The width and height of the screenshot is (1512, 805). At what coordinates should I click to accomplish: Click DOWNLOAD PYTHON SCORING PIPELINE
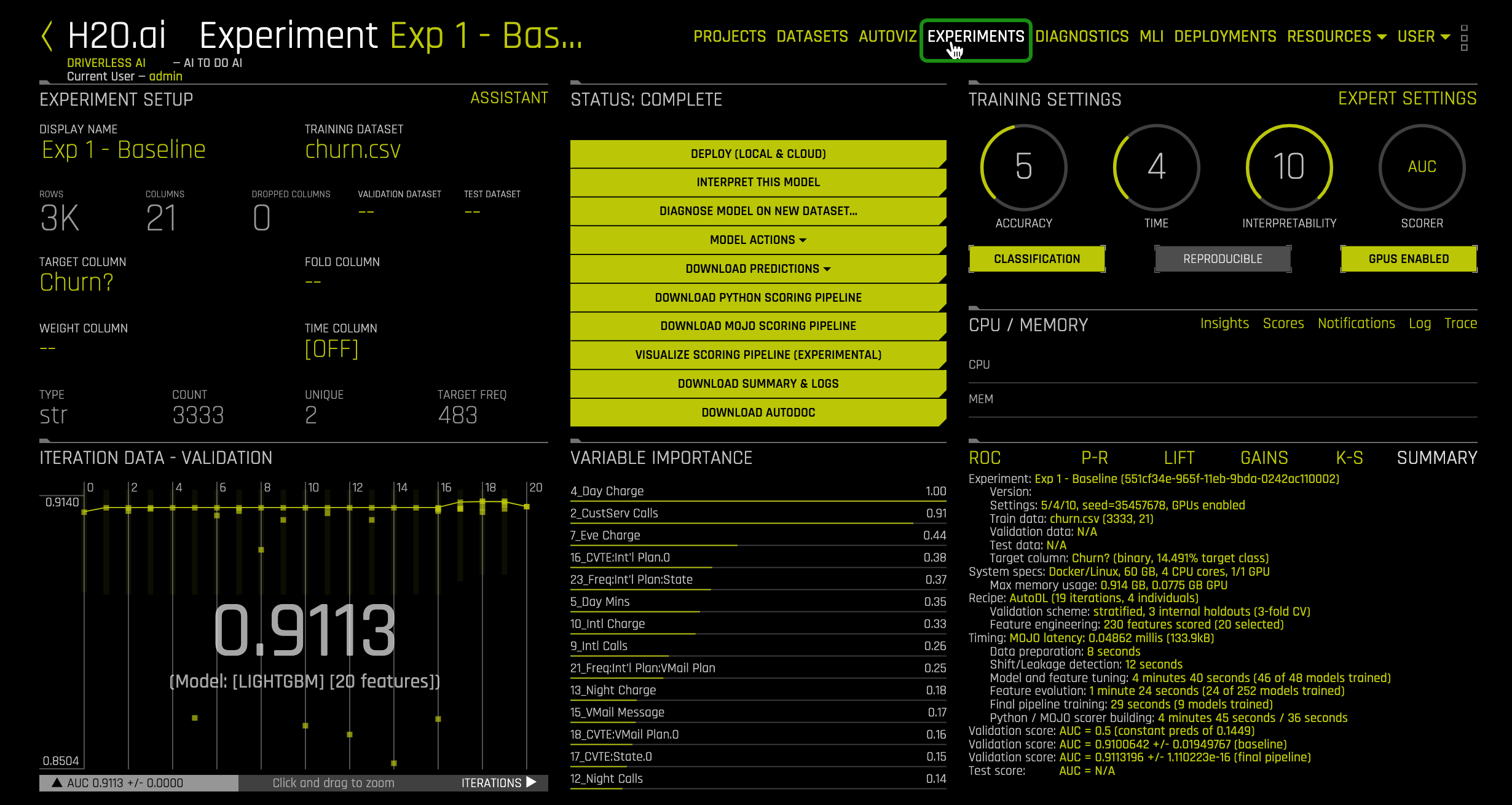tap(758, 297)
